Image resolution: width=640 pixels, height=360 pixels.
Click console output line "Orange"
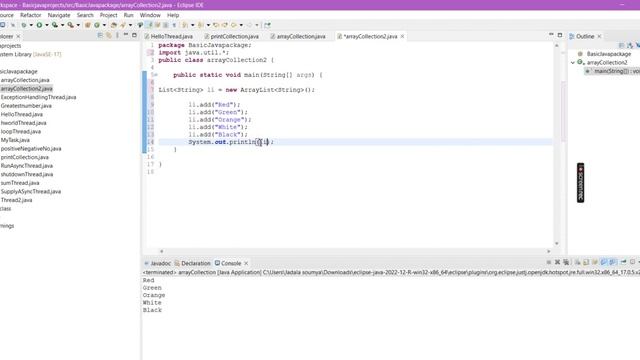(x=154, y=295)
